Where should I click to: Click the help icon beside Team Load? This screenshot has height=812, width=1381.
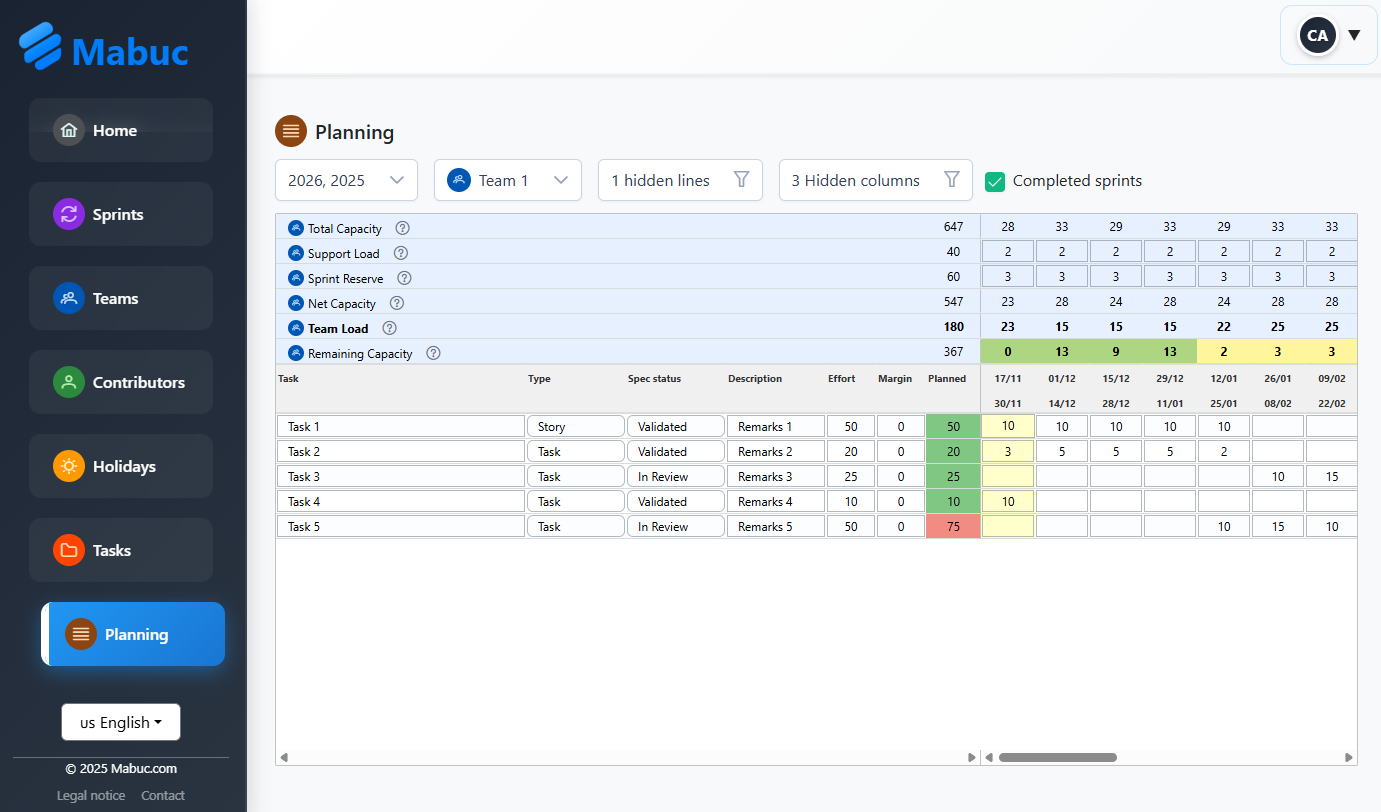tap(389, 328)
